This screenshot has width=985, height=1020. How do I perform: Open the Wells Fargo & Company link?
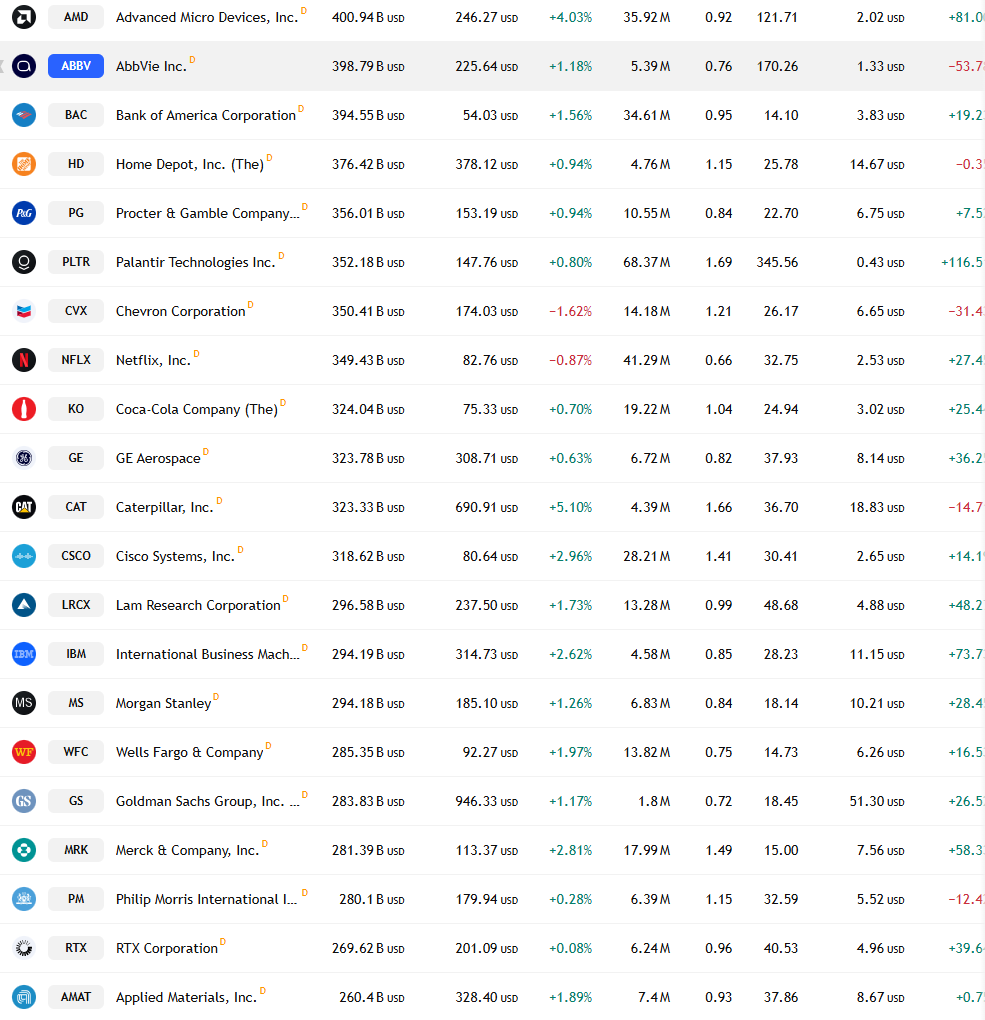tap(189, 753)
